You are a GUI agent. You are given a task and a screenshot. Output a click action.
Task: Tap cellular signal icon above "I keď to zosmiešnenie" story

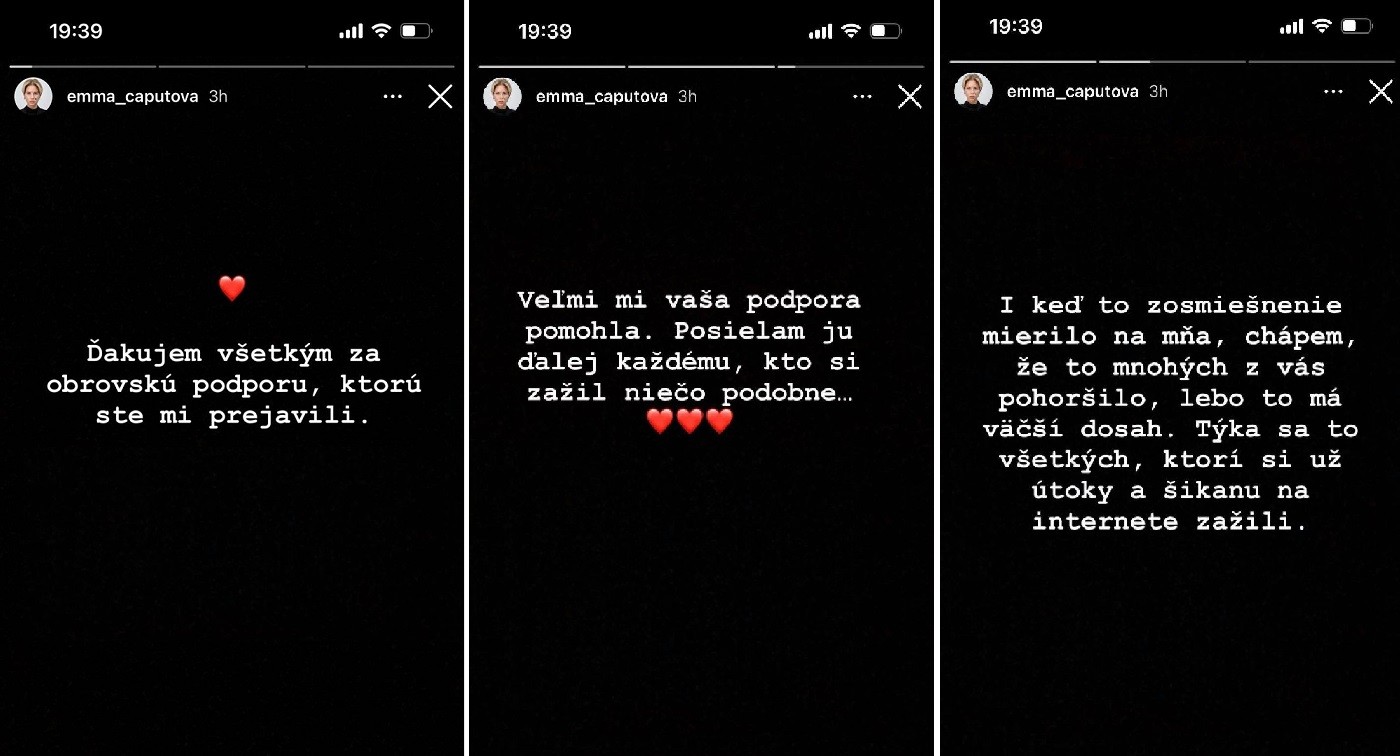[x=1291, y=27]
